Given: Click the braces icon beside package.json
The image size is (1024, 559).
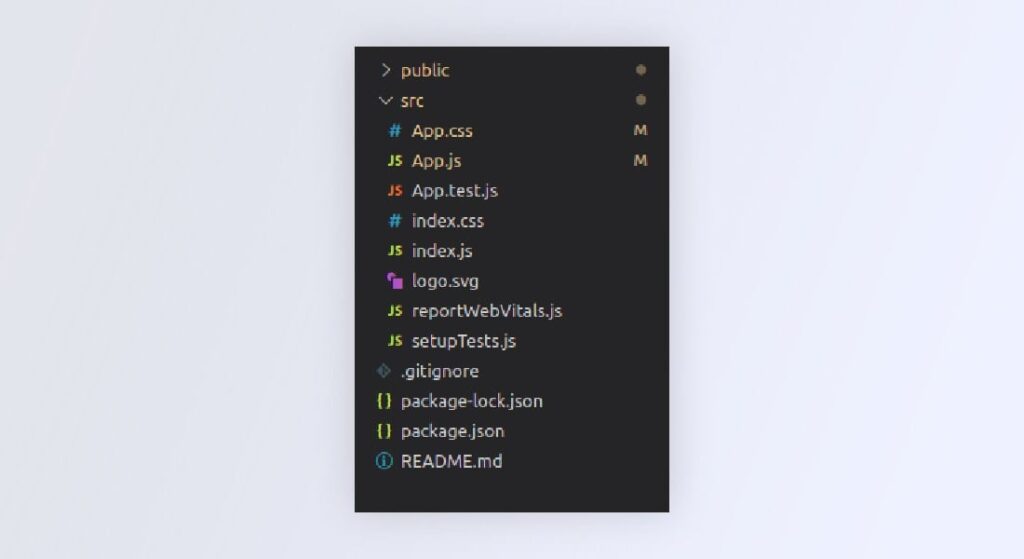Looking at the screenshot, I should pos(384,431).
